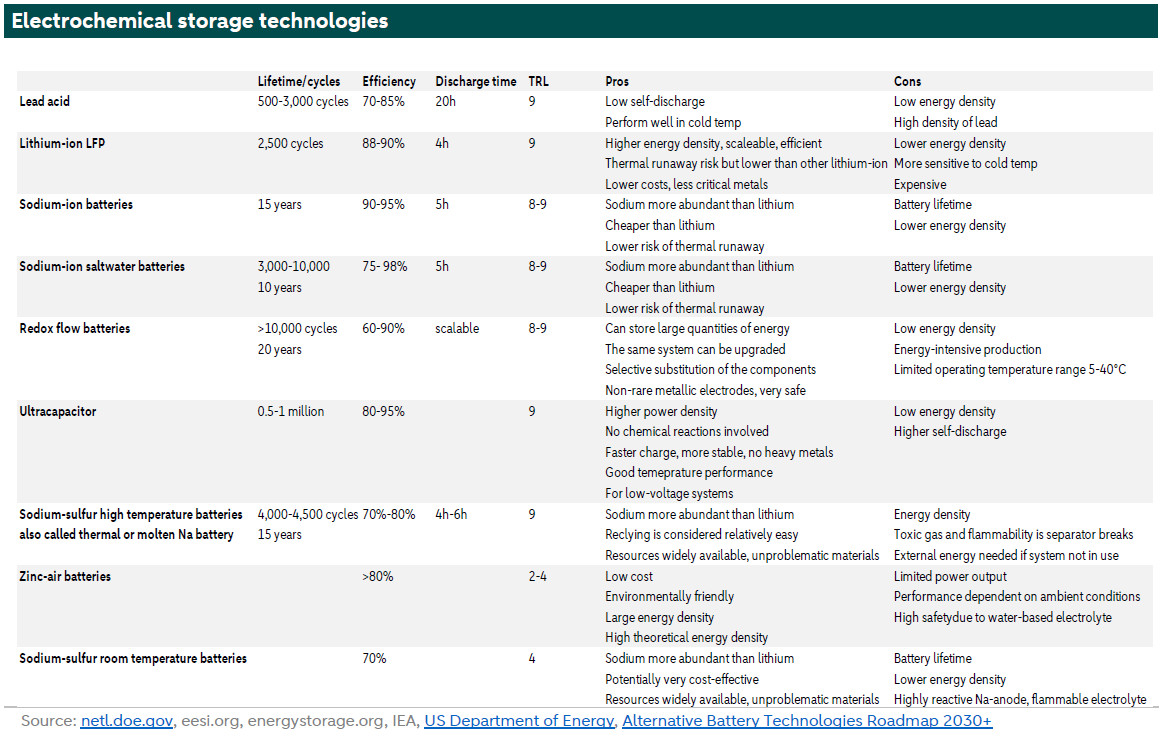Click the 'TRL' column header
Viewport: 1166px width, 736px height.
point(538,81)
